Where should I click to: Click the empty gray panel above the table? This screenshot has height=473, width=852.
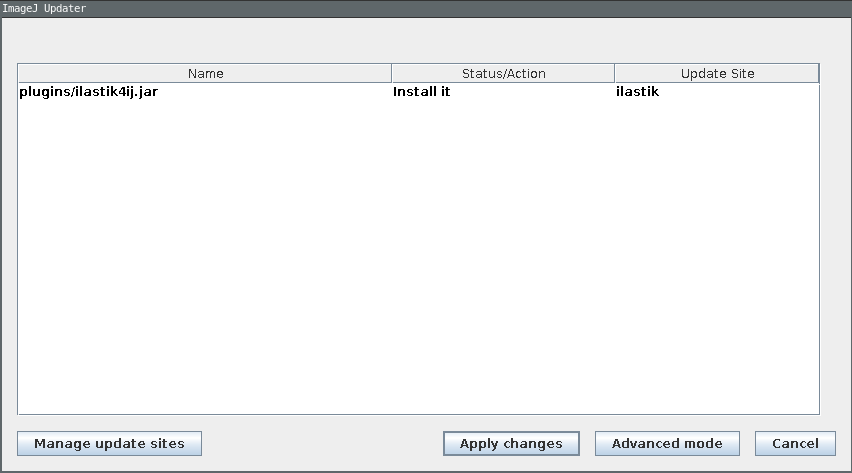[x=420, y=40]
